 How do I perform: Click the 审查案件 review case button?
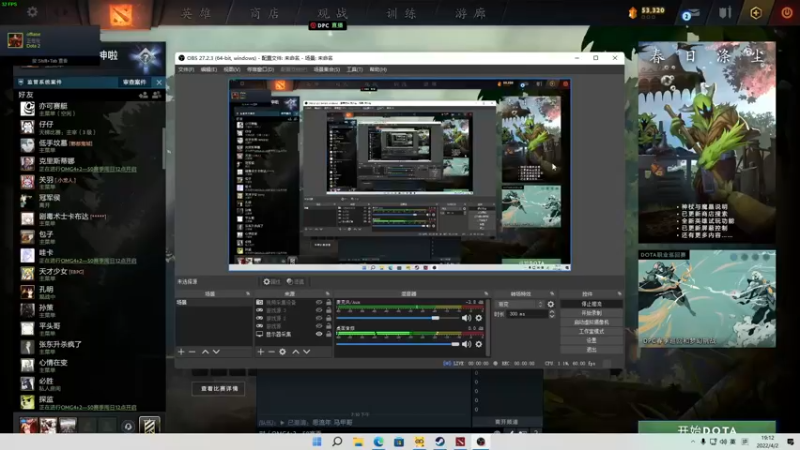[135, 82]
